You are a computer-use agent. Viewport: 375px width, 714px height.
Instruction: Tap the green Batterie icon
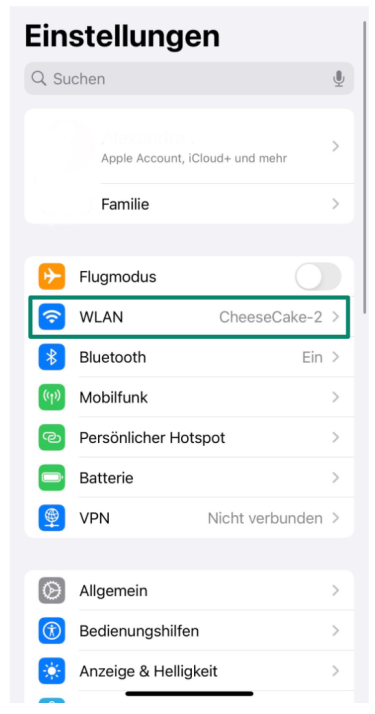tap(51, 478)
